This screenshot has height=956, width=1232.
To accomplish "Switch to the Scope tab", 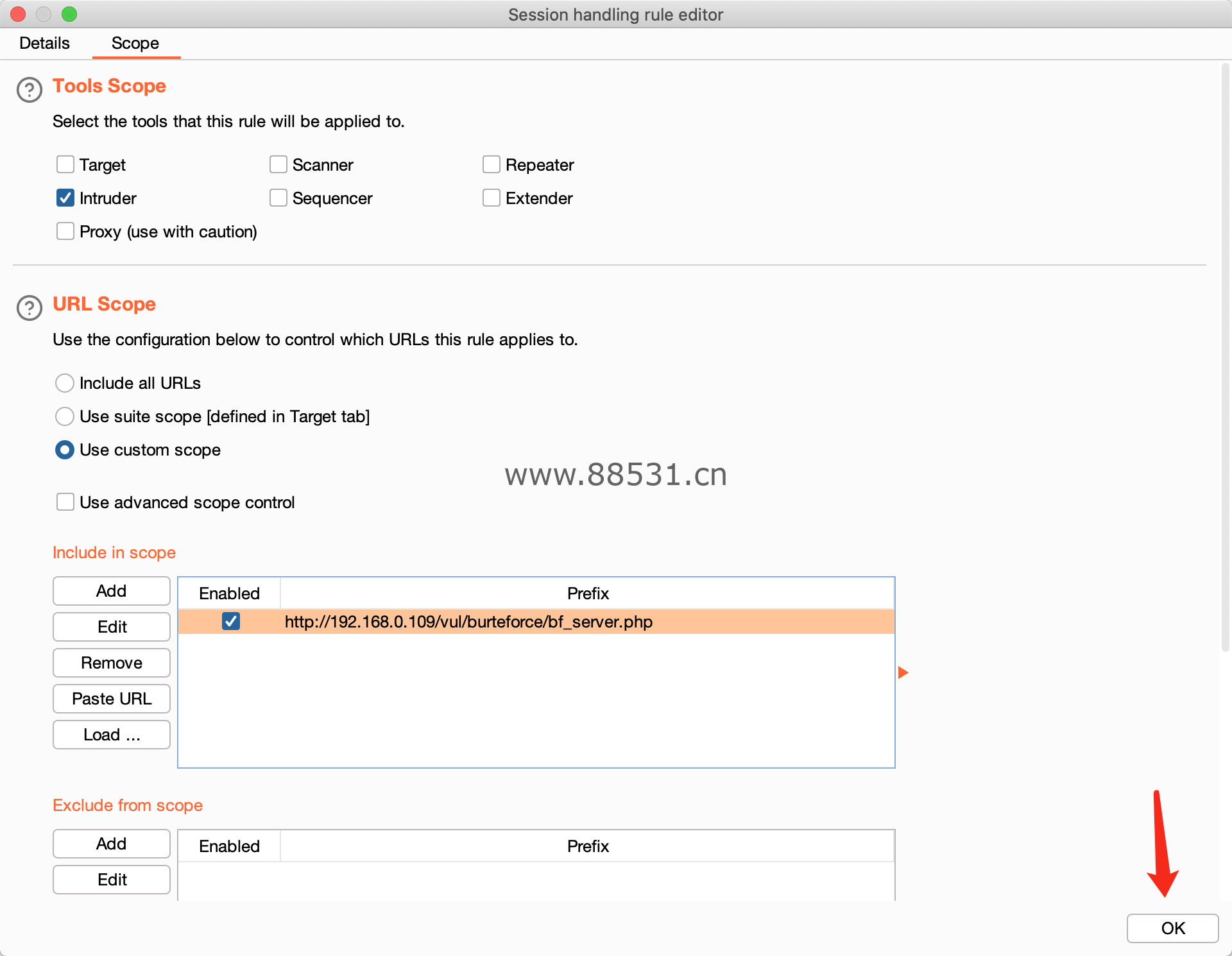I will (135, 43).
